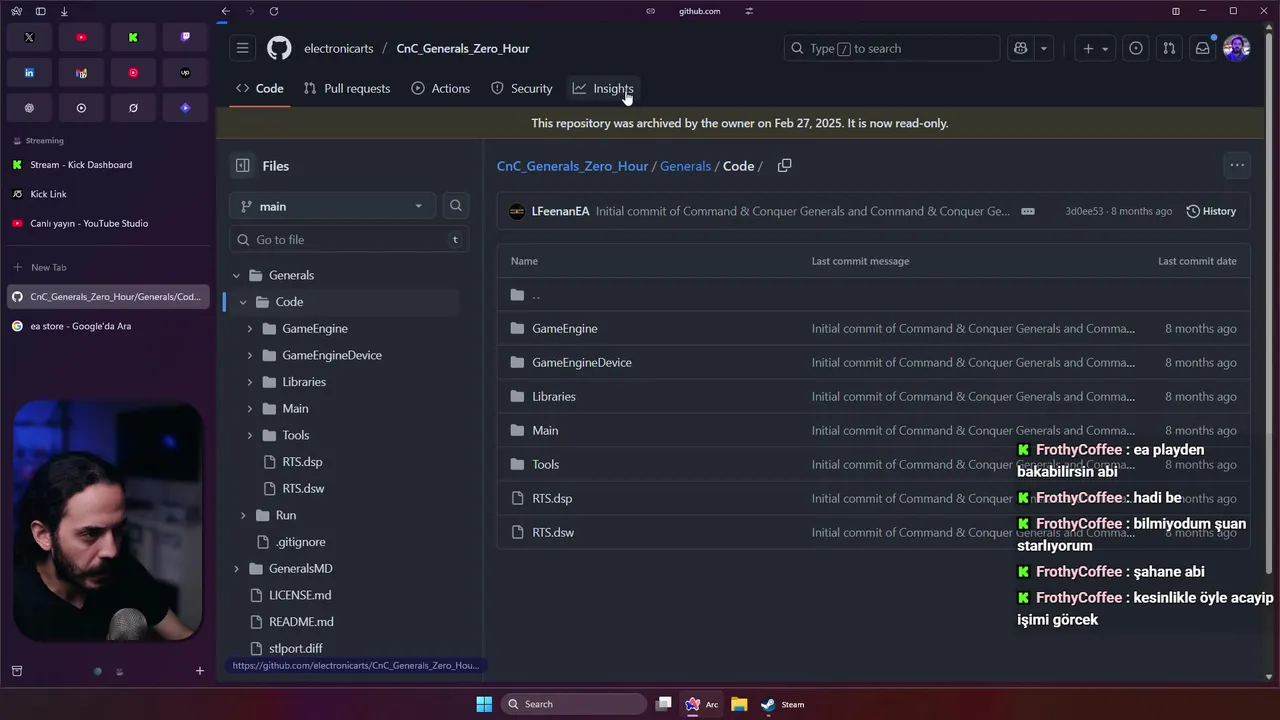Open the pinned X (Twitter) favorite in sidebar

pos(29,37)
